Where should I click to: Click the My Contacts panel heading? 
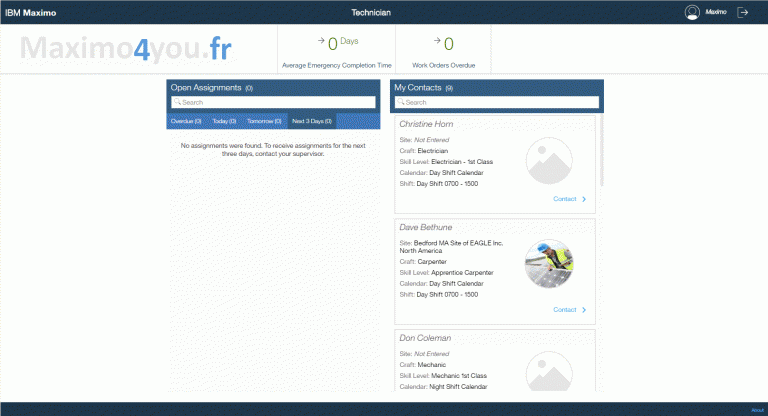[x=418, y=88]
